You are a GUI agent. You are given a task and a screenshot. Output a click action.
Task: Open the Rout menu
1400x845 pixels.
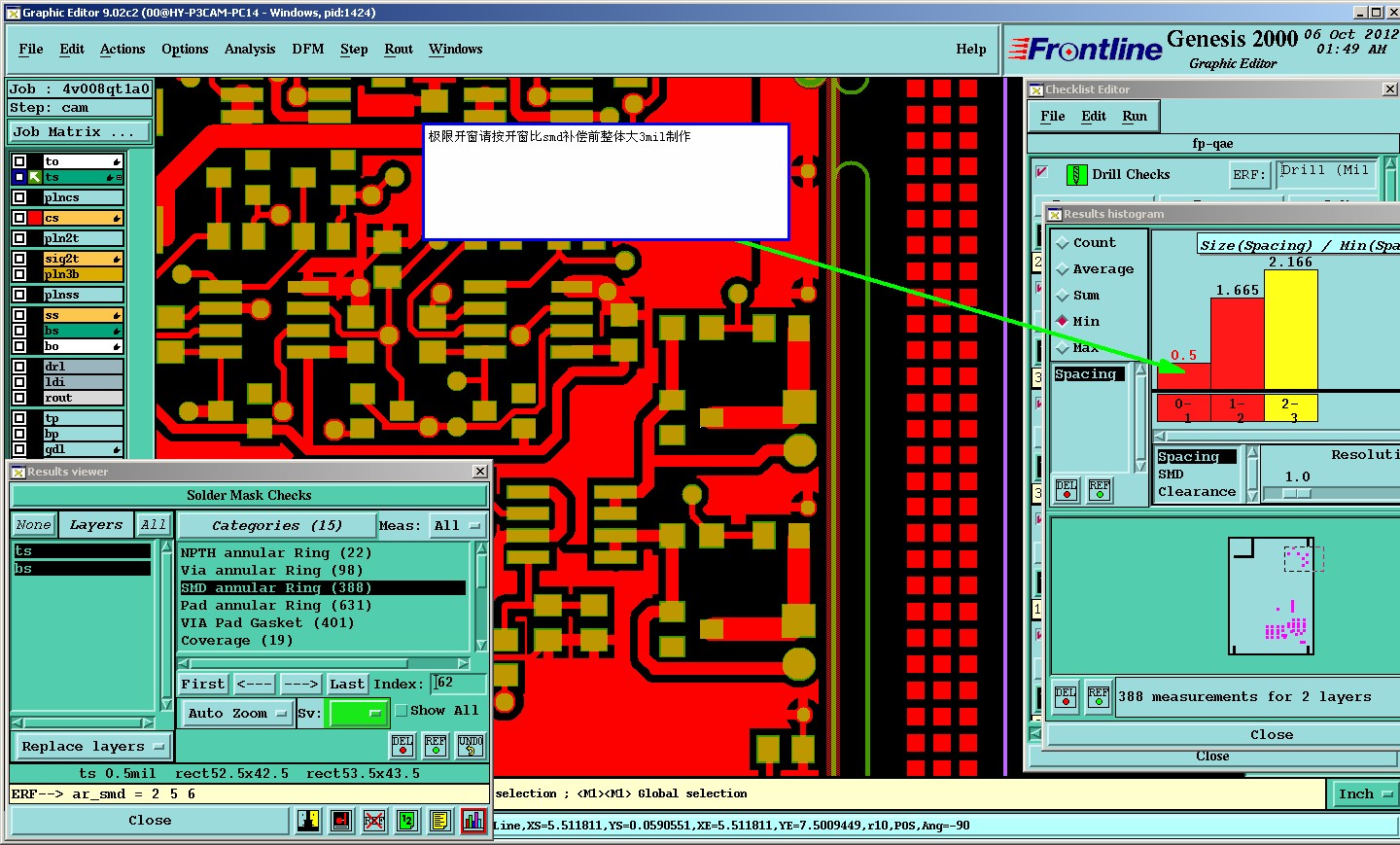coord(399,50)
